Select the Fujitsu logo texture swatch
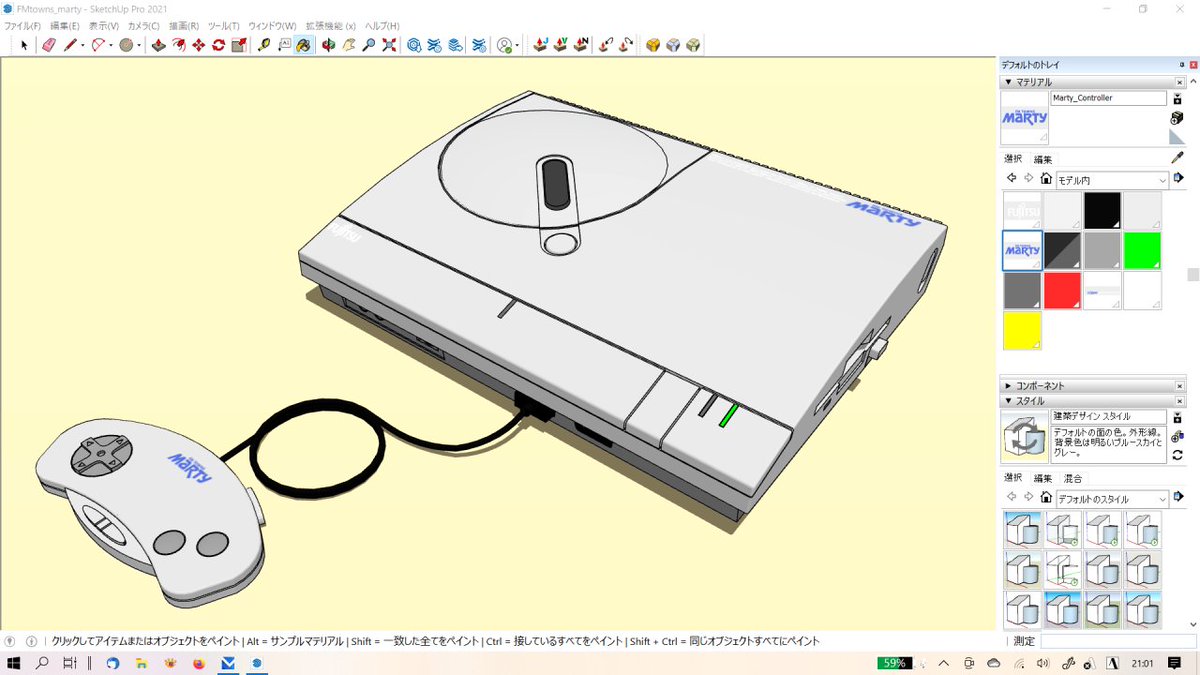Screen dimensions: 1200x675 click(x=1022, y=211)
